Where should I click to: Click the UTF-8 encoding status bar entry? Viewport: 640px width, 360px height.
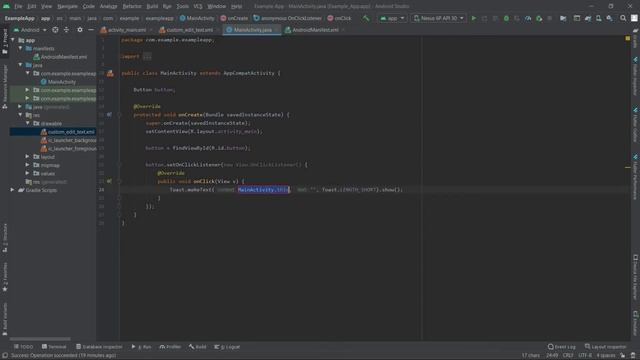(584, 356)
